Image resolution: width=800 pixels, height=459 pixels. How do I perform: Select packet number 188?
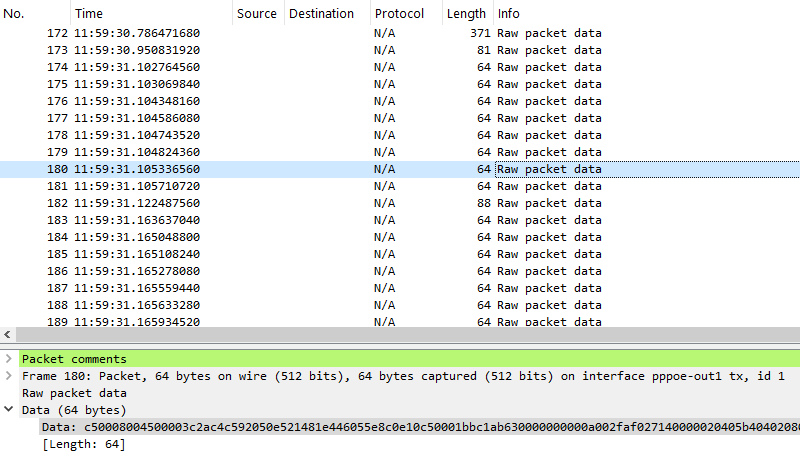pyautogui.click(x=400, y=305)
